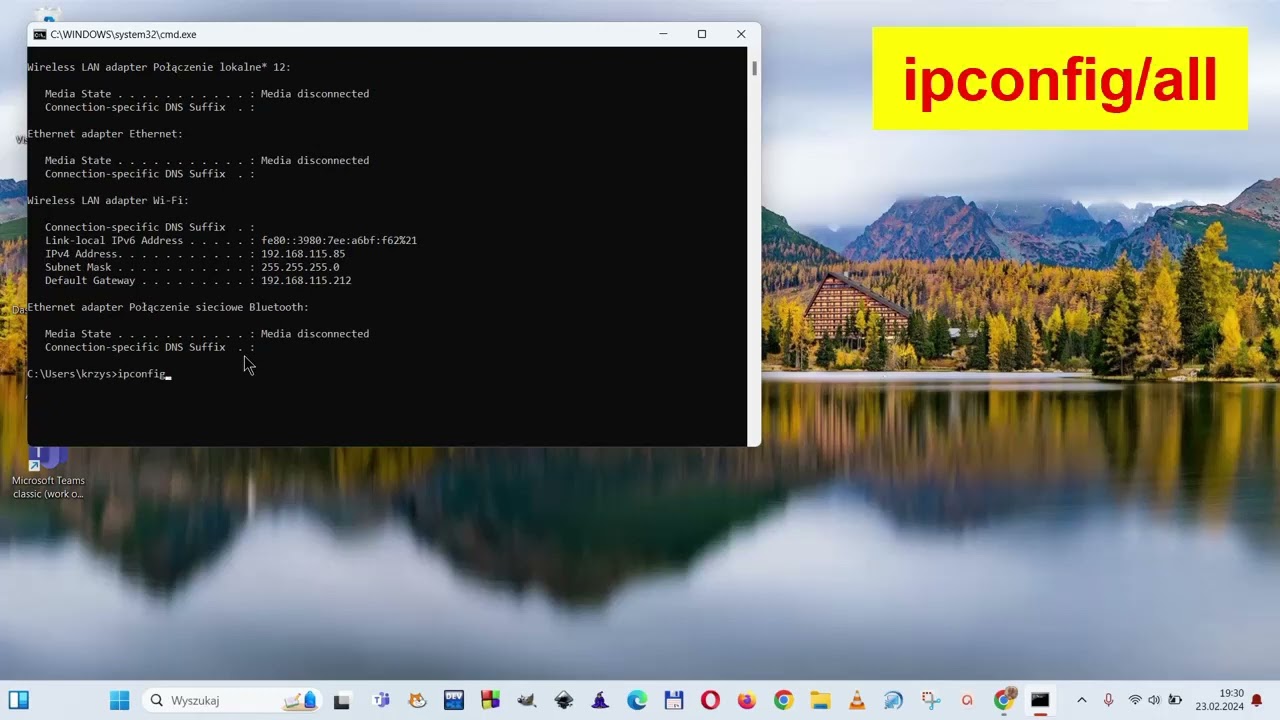Launch GIMP from the taskbar

527,700
